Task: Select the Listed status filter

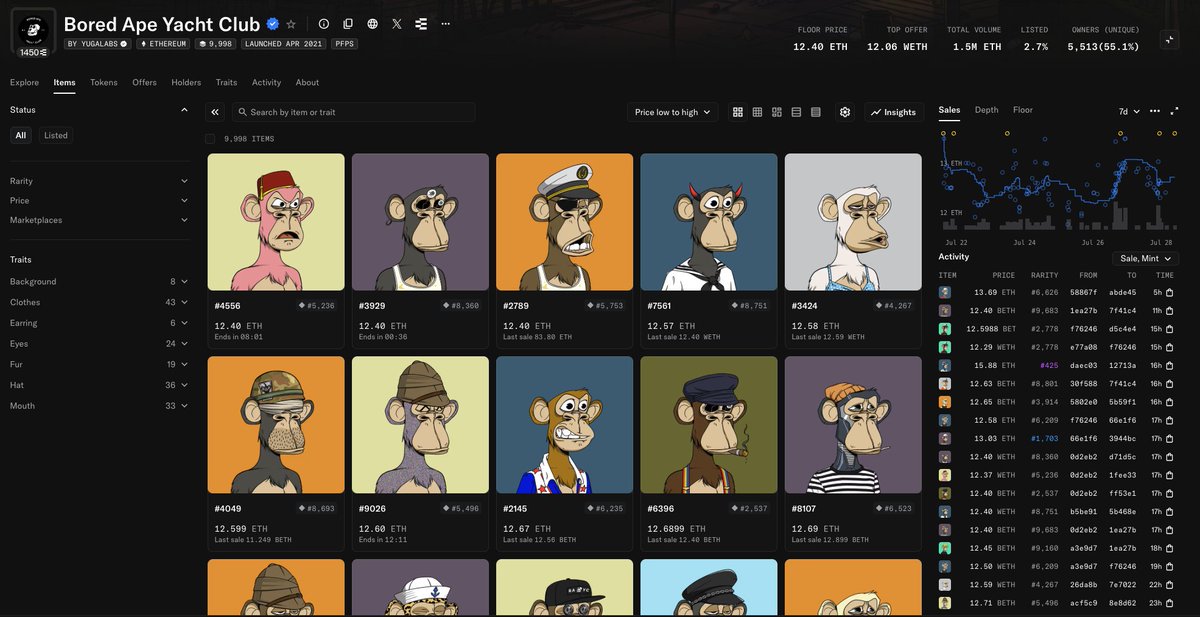Action: pyautogui.click(x=56, y=135)
